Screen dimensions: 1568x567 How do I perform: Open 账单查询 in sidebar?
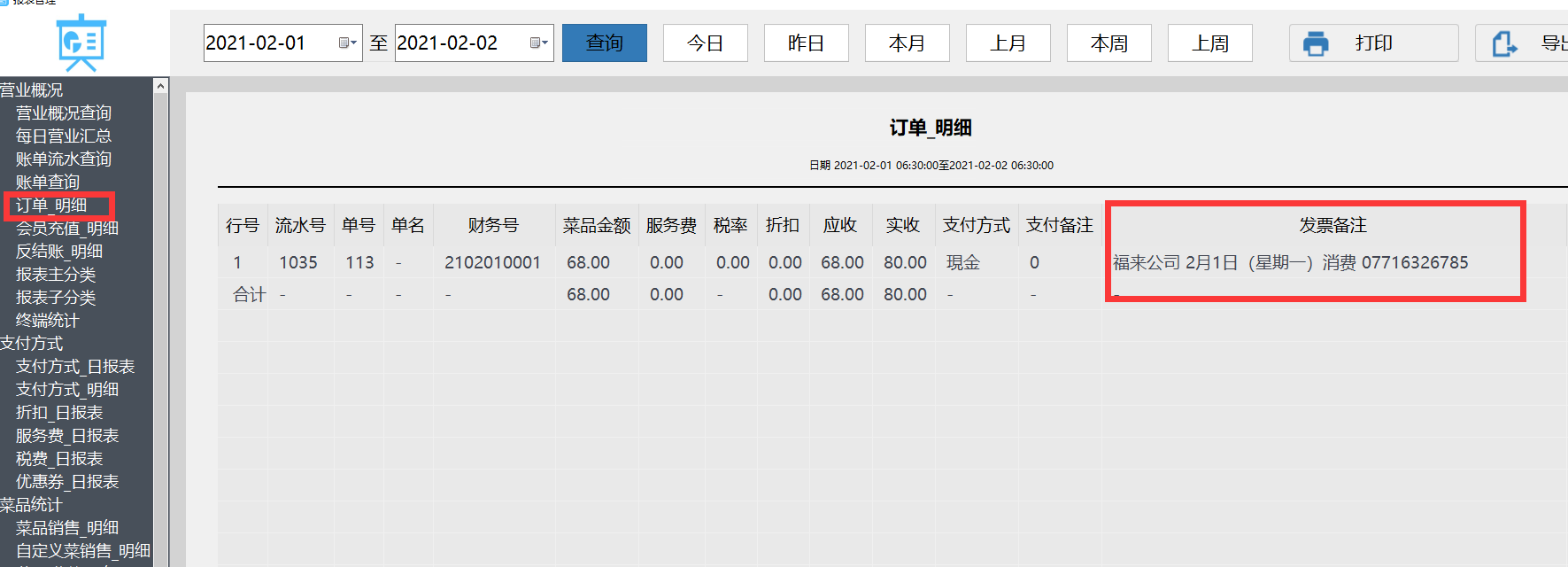pyautogui.click(x=48, y=182)
